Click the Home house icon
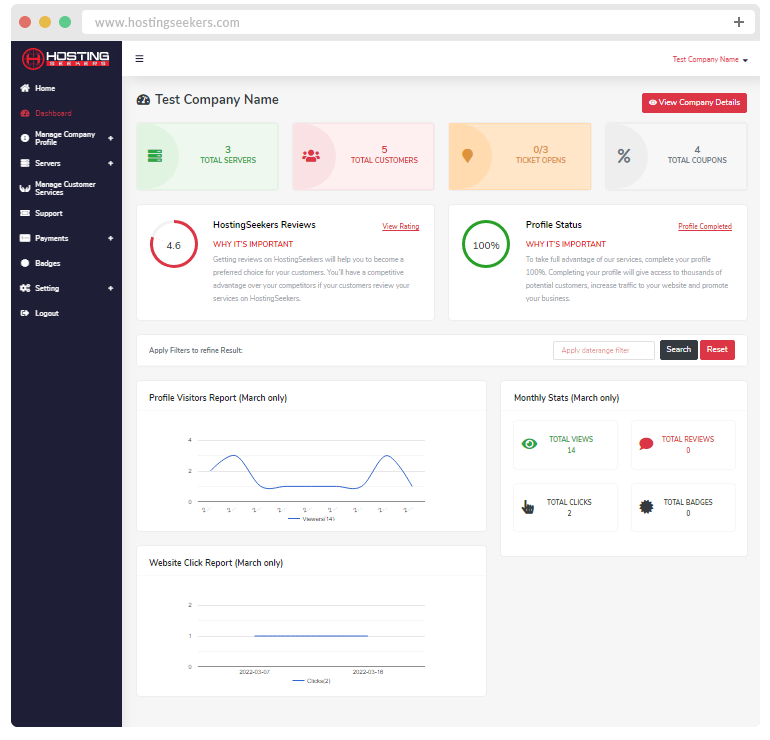The width and height of the screenshot is (770, 740). (25, 88)
